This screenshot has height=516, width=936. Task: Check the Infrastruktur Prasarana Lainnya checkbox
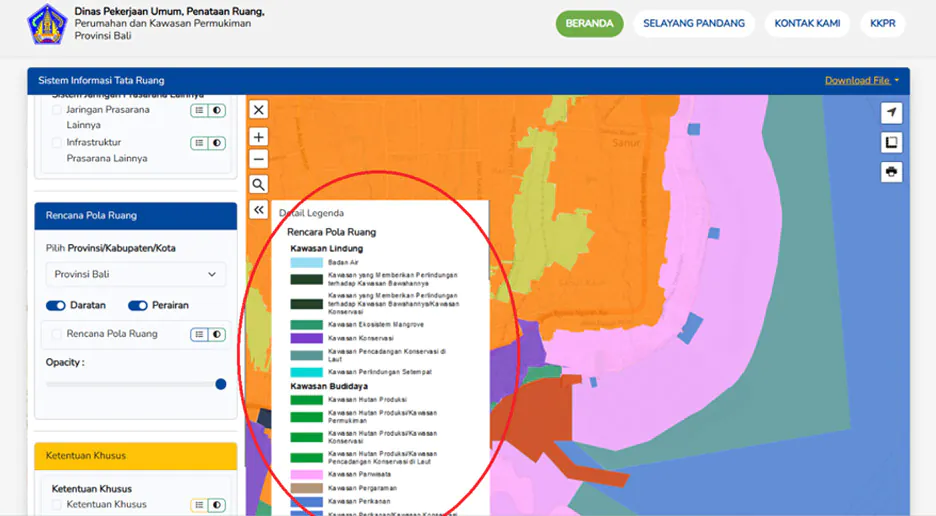(x=57, y=142)
